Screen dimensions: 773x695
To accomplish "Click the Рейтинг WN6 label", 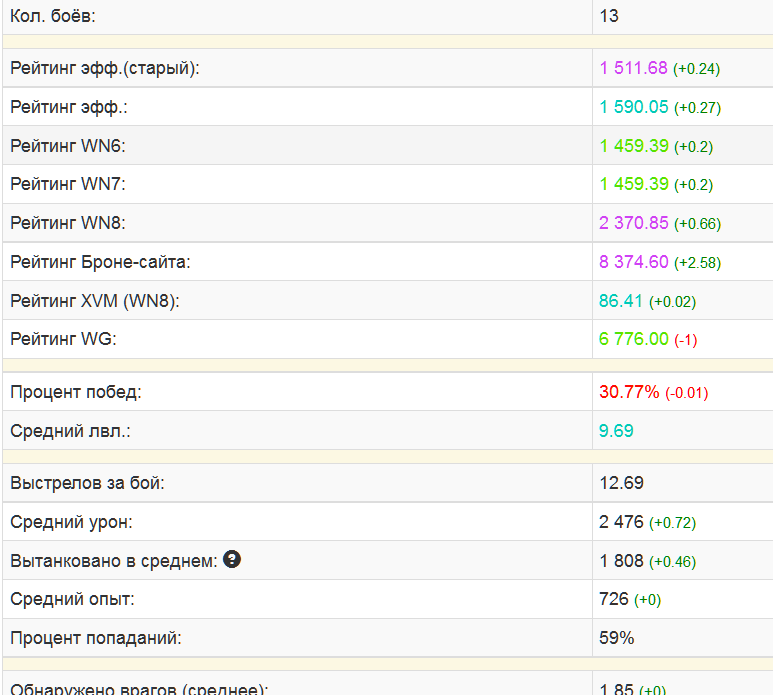I will click(68, 146).
